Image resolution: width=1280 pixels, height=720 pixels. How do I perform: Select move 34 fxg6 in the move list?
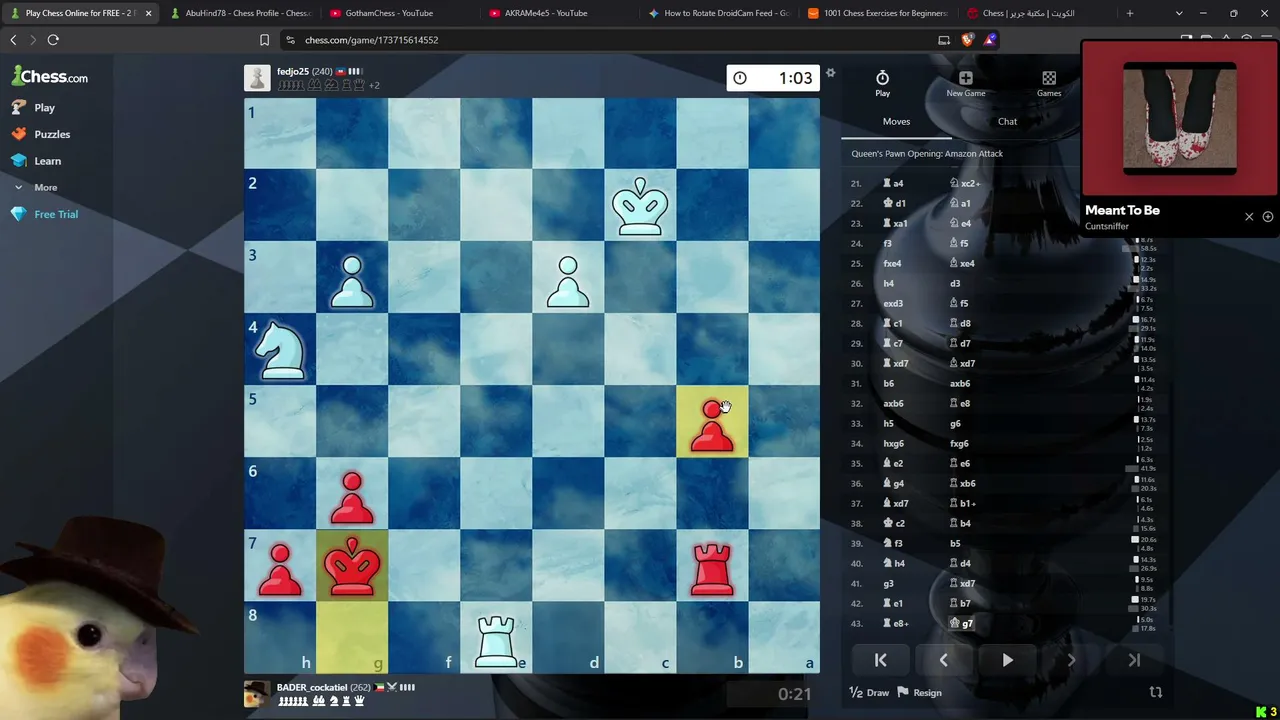(959, 443)
